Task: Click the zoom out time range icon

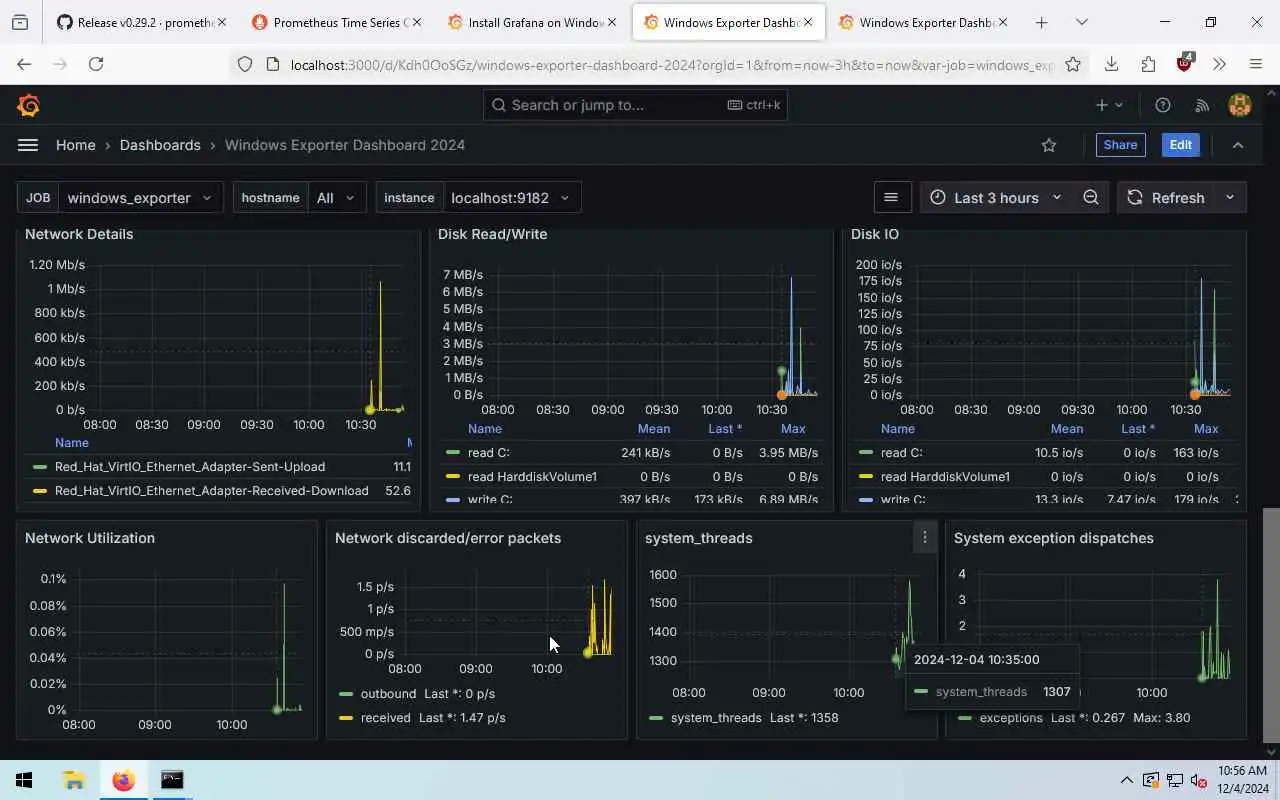Action: point(1091,197)
